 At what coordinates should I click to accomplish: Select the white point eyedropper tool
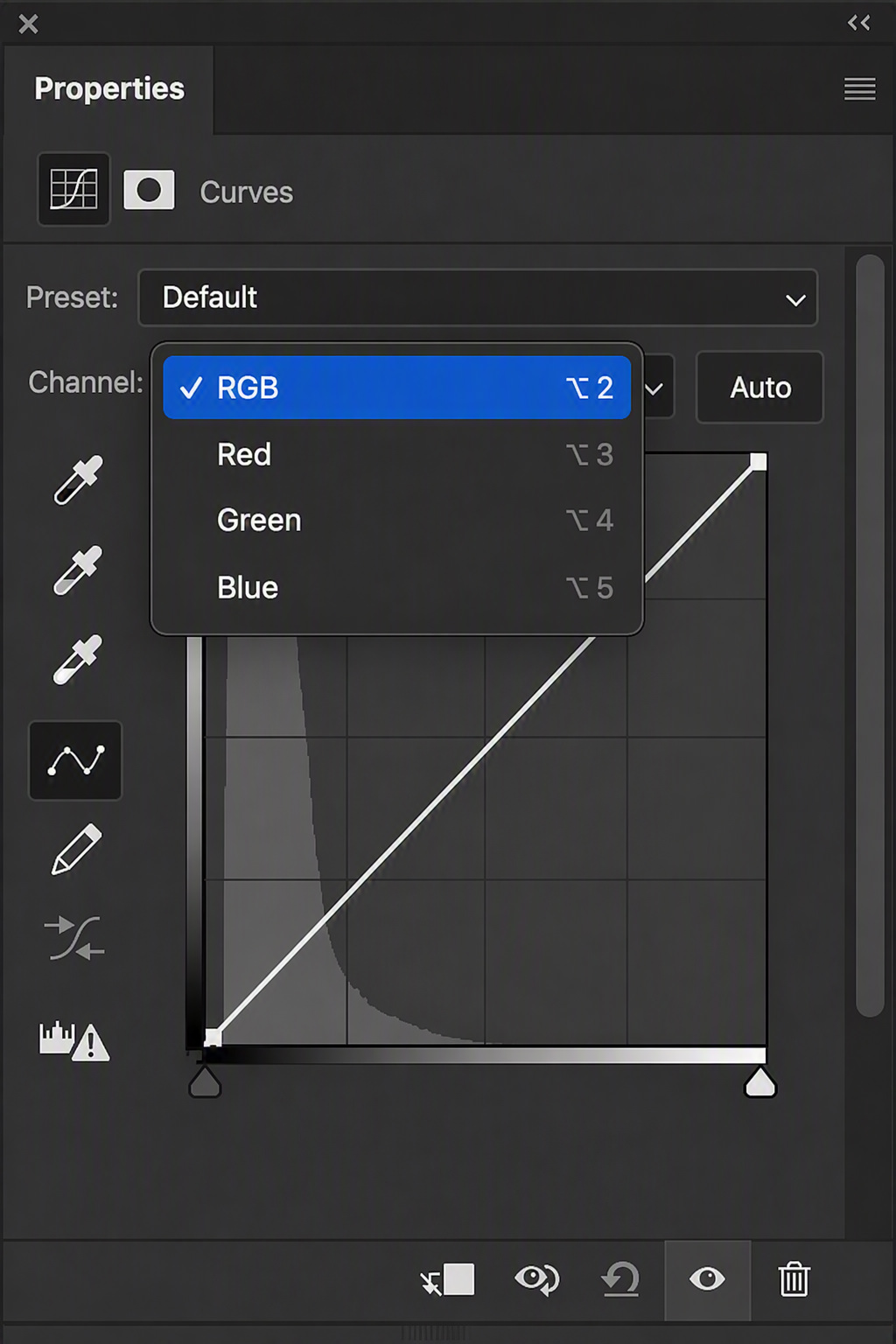(x=78, y=659)
